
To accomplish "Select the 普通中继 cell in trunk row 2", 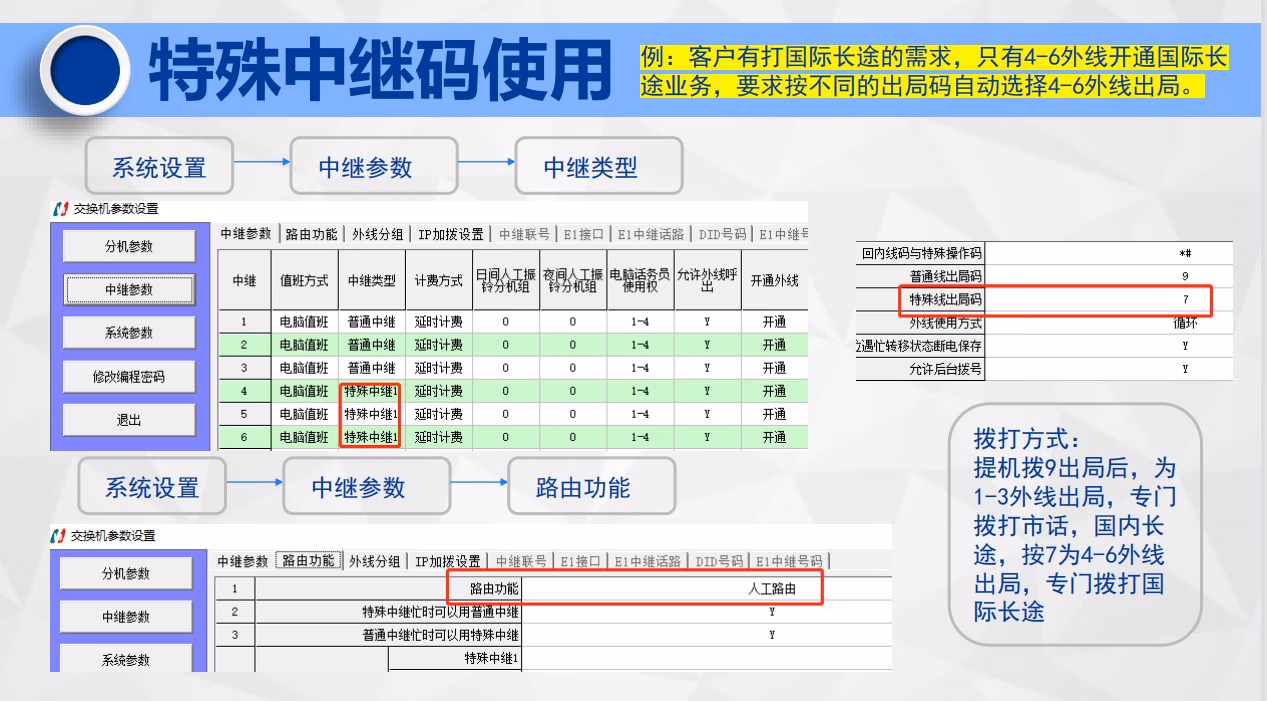I will pyautogui.click(x=371, y=345).
